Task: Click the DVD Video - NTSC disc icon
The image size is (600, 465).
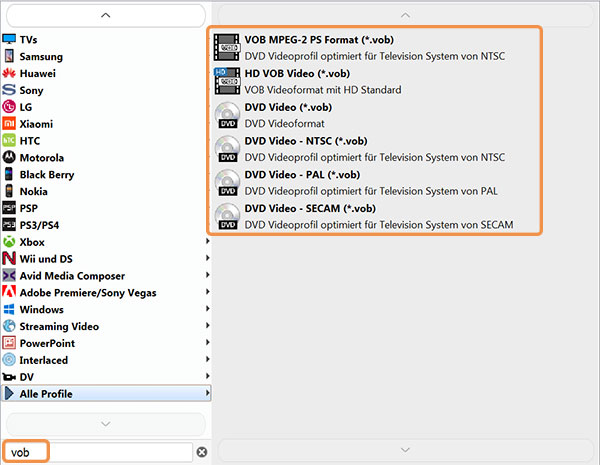Action: click(x=227, y=148)
